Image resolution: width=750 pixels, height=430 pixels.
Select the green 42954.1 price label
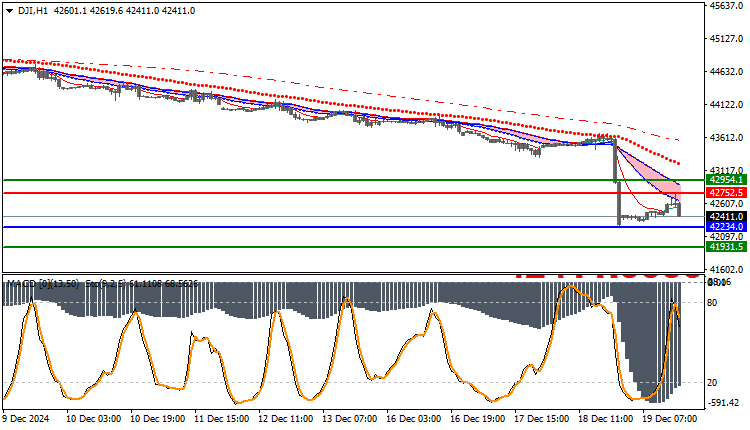pos(726,180)
